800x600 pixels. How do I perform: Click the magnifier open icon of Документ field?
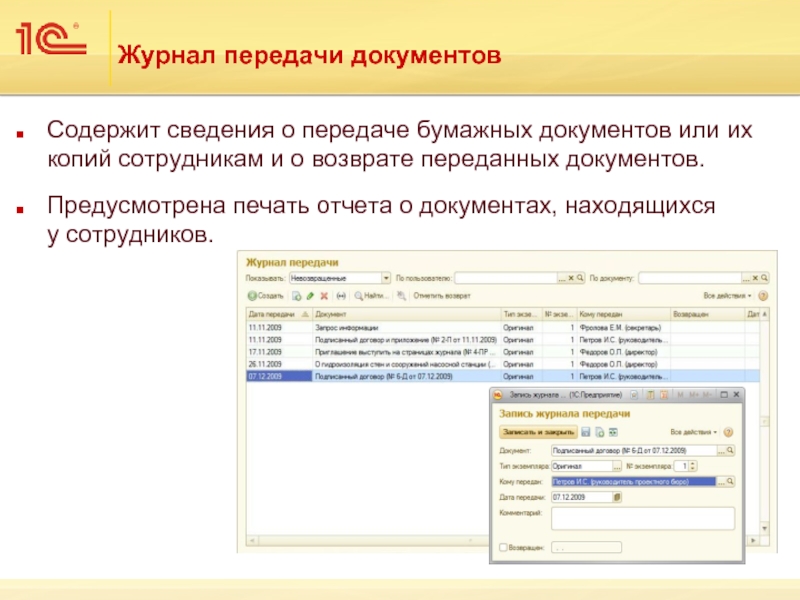click(x=731, y=451)
